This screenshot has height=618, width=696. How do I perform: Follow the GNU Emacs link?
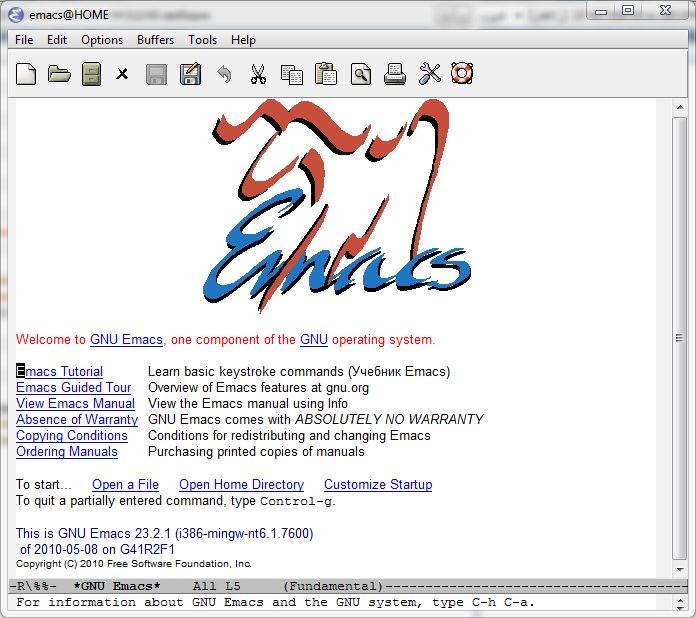127,340
